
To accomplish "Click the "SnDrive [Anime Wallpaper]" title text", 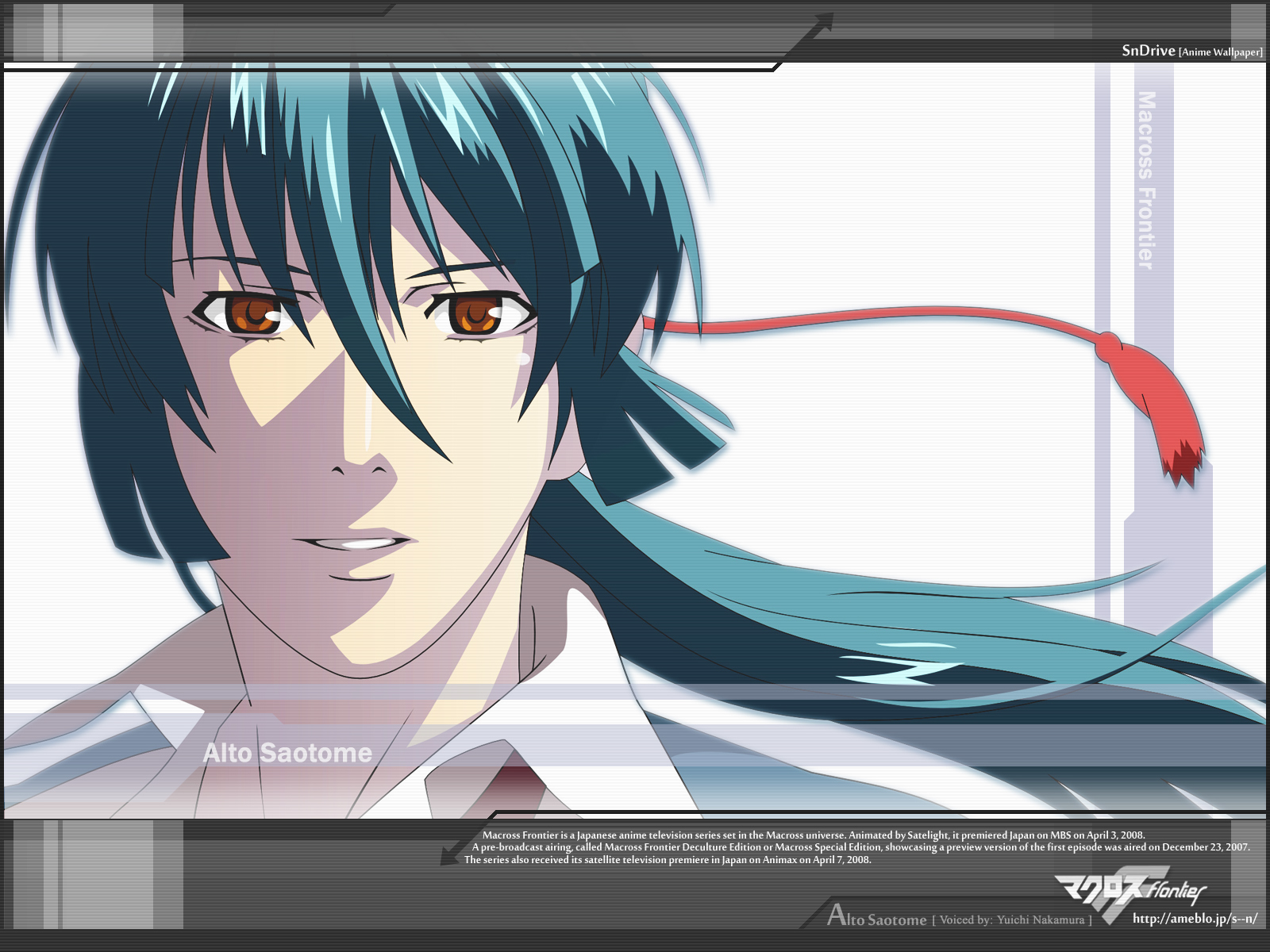I will click(1192, 51).
